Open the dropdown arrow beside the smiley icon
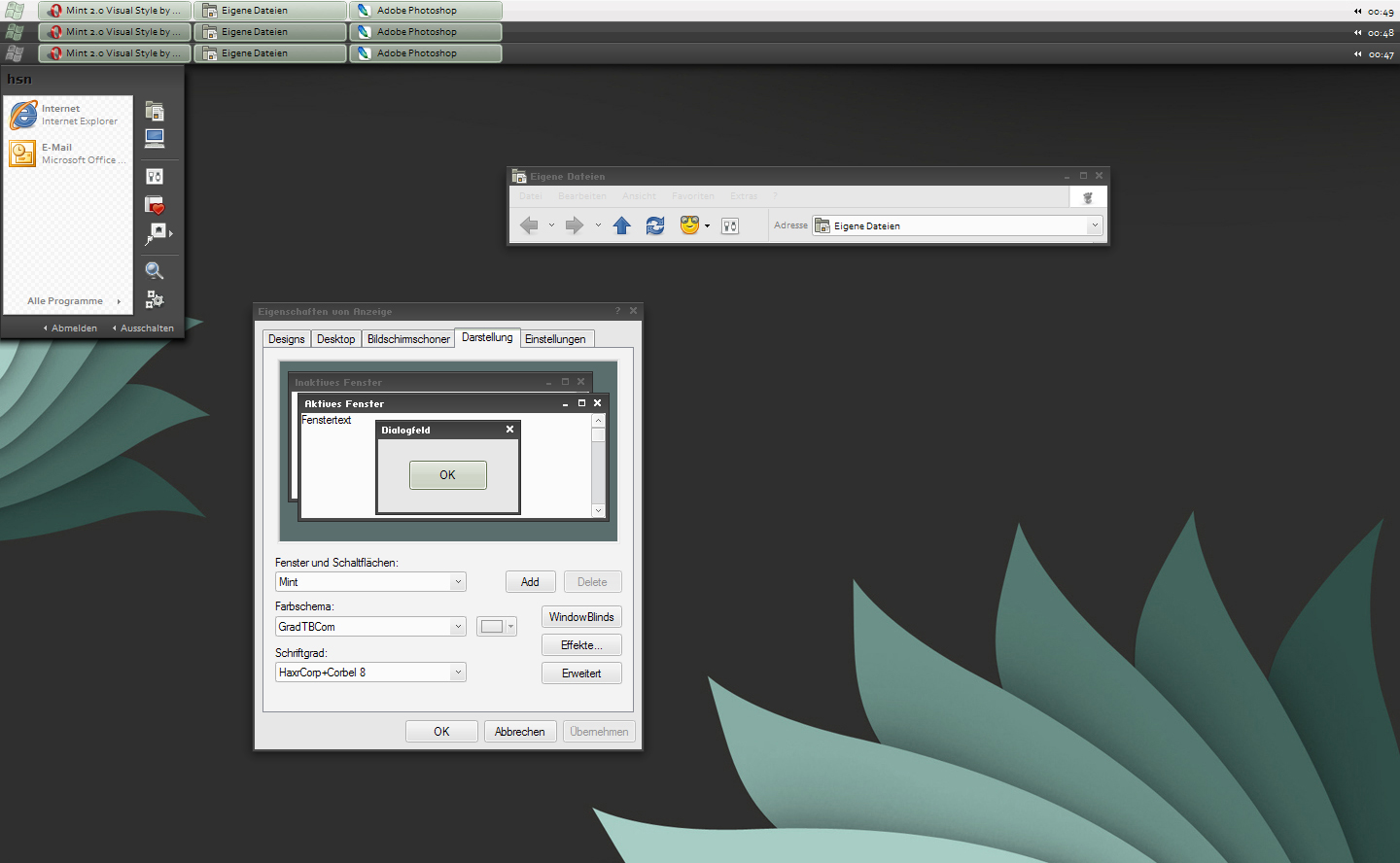Image resolution: width=1400 pixels, height=863 pixels. click(x=707, y=226)
